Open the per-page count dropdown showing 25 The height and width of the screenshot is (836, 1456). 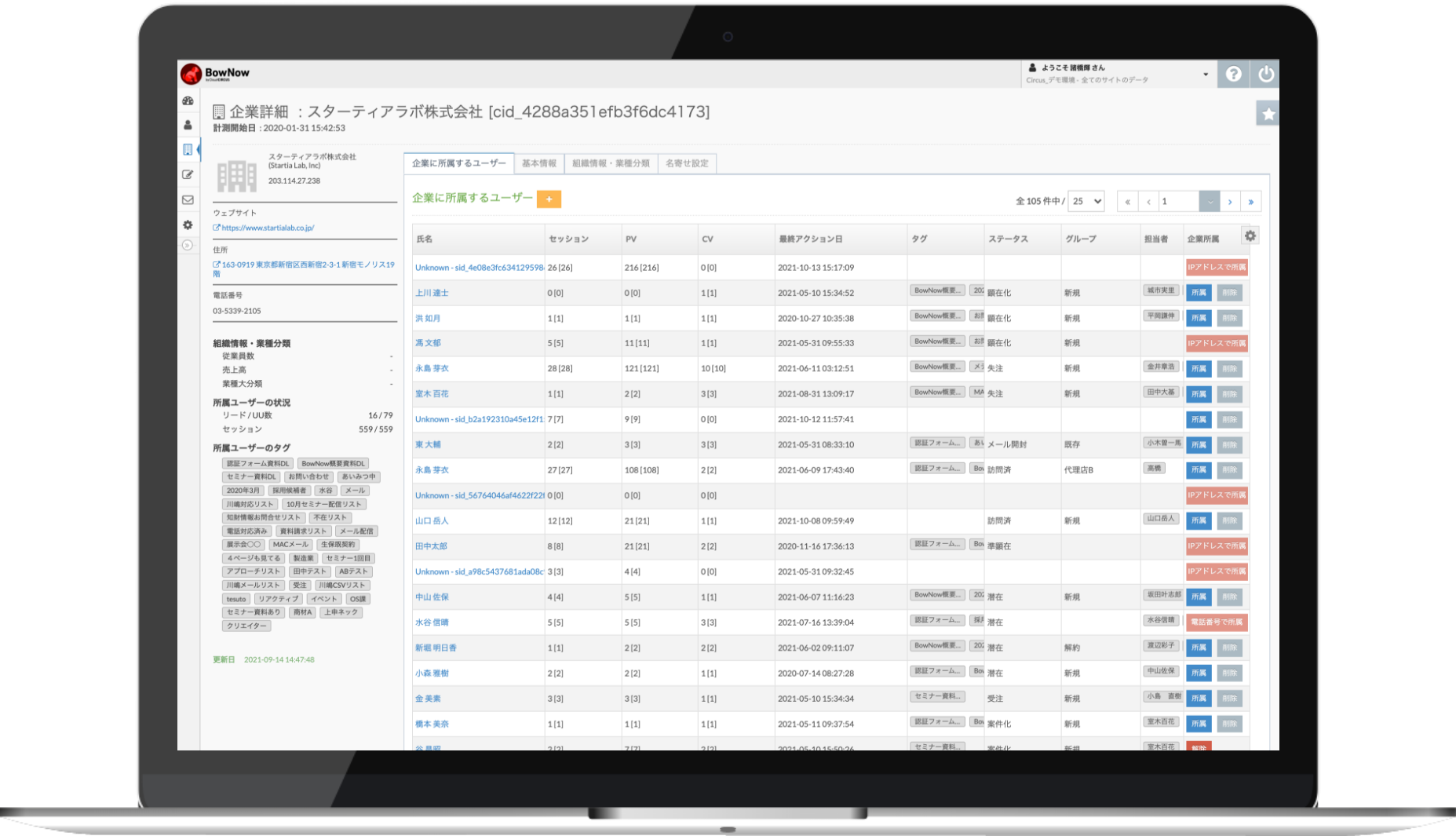[x=1086, y=201]
